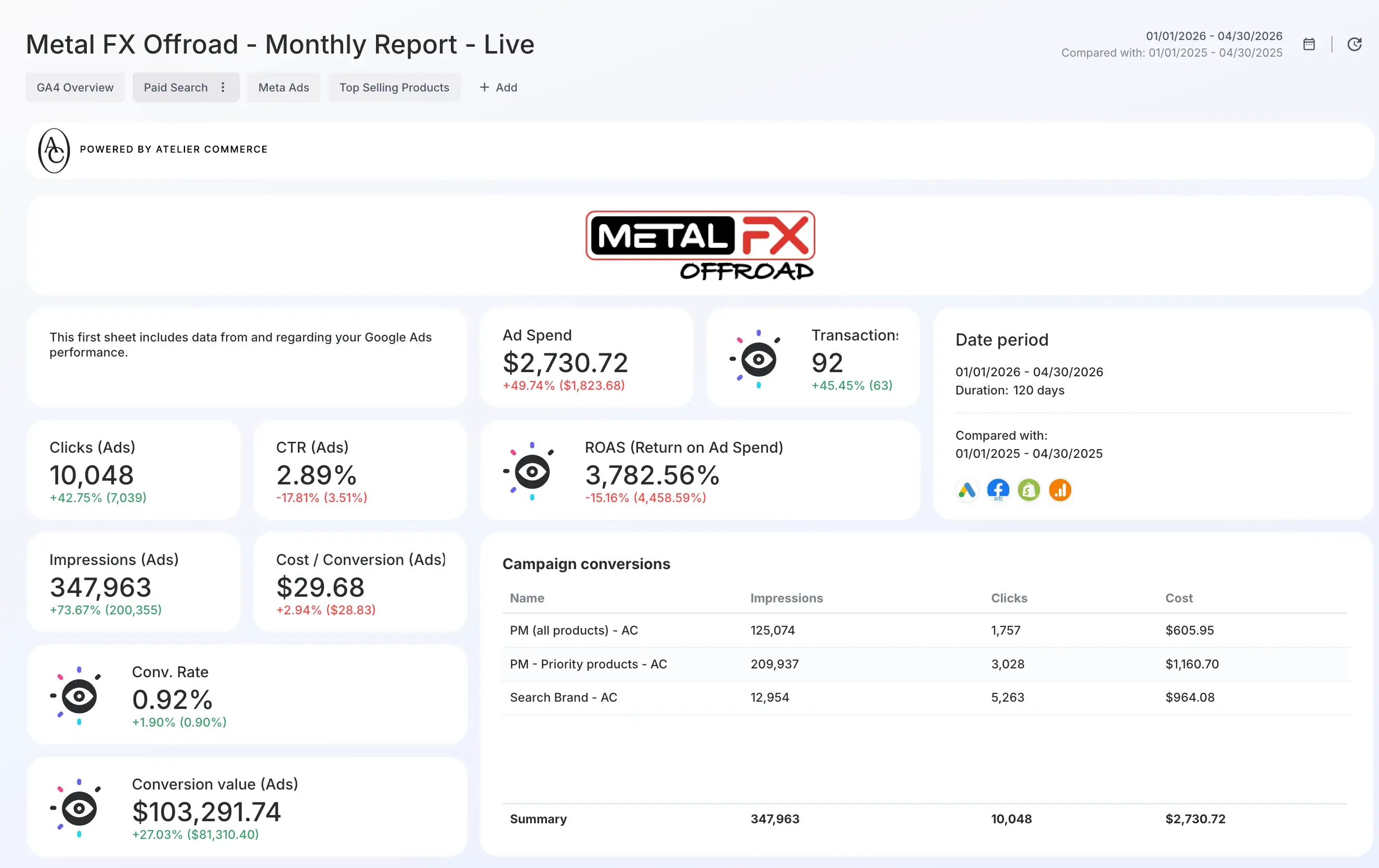Click the Transactions value 92
Viewport: 1379px width, 868px height.
tap(827, 362)
